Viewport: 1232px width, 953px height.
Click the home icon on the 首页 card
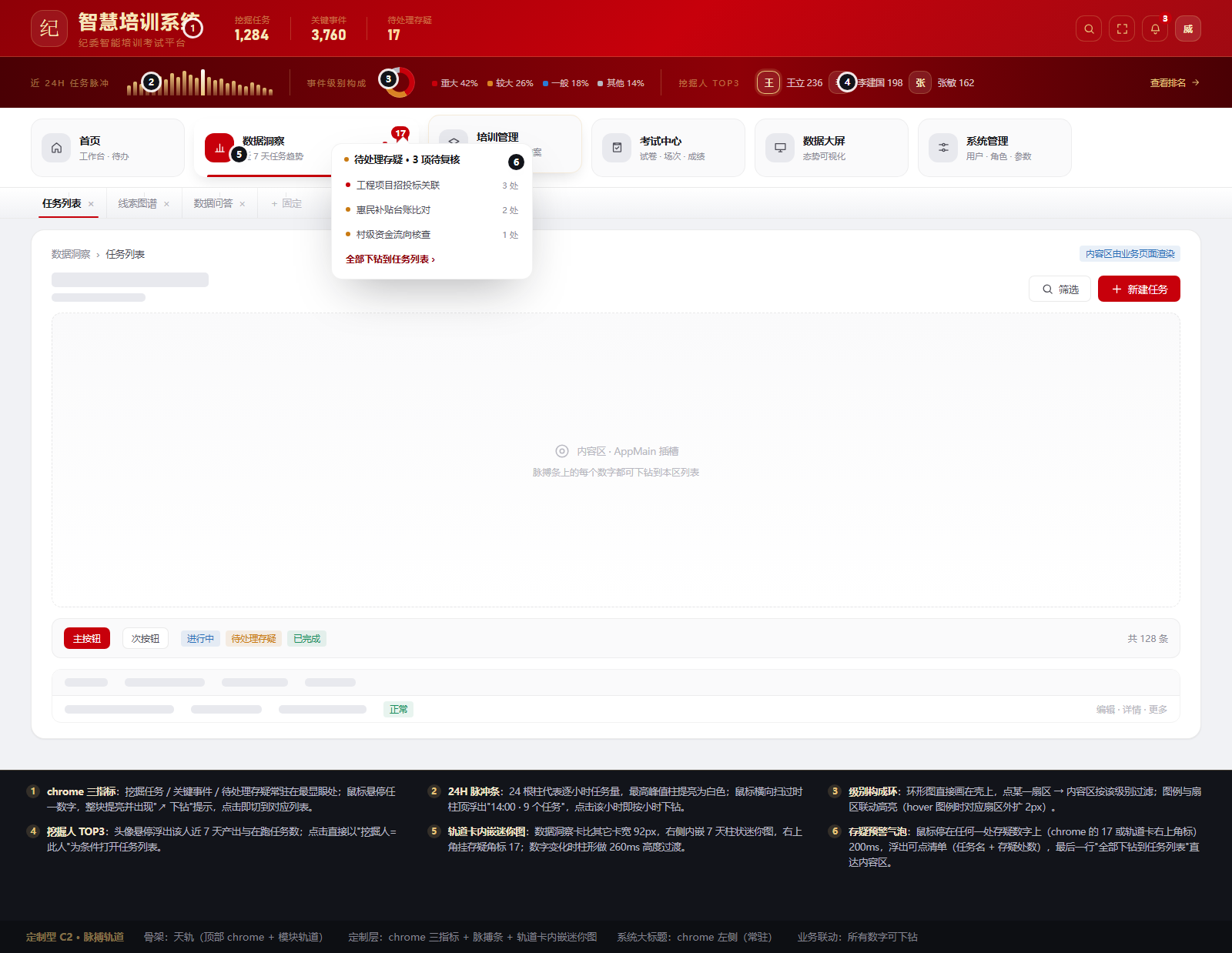(56, 148)
